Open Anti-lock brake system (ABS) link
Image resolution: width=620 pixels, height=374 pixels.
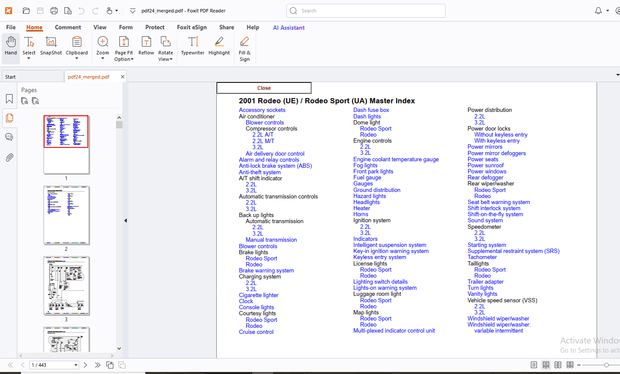tap(275, 166)
